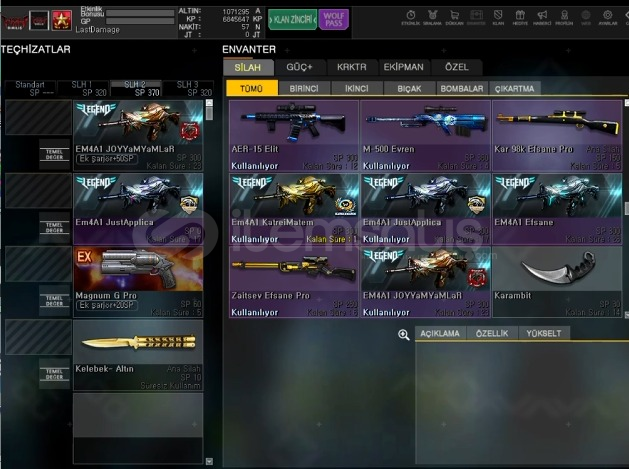629x469 pixels.
Task: Open the Etkinlik stopwatch icon
Action: (x=410, y=18)
